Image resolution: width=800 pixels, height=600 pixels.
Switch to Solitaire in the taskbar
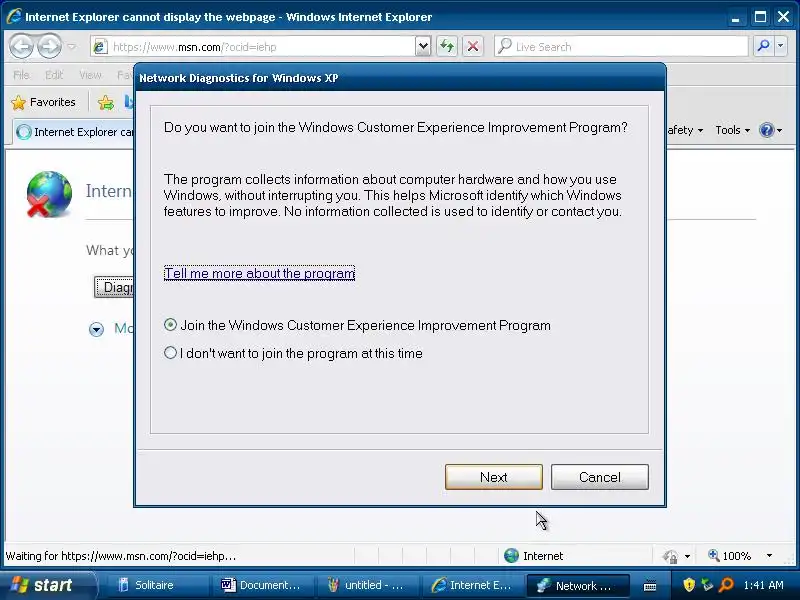158,585
